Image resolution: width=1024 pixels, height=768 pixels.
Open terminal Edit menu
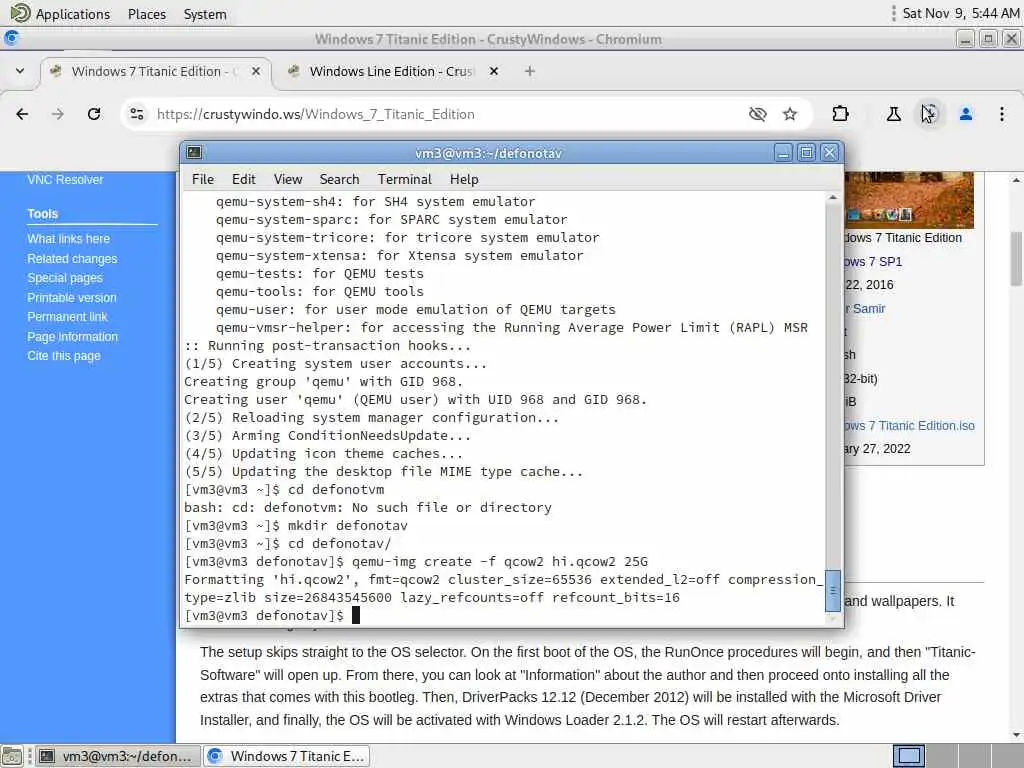click(x=244, y=179)
